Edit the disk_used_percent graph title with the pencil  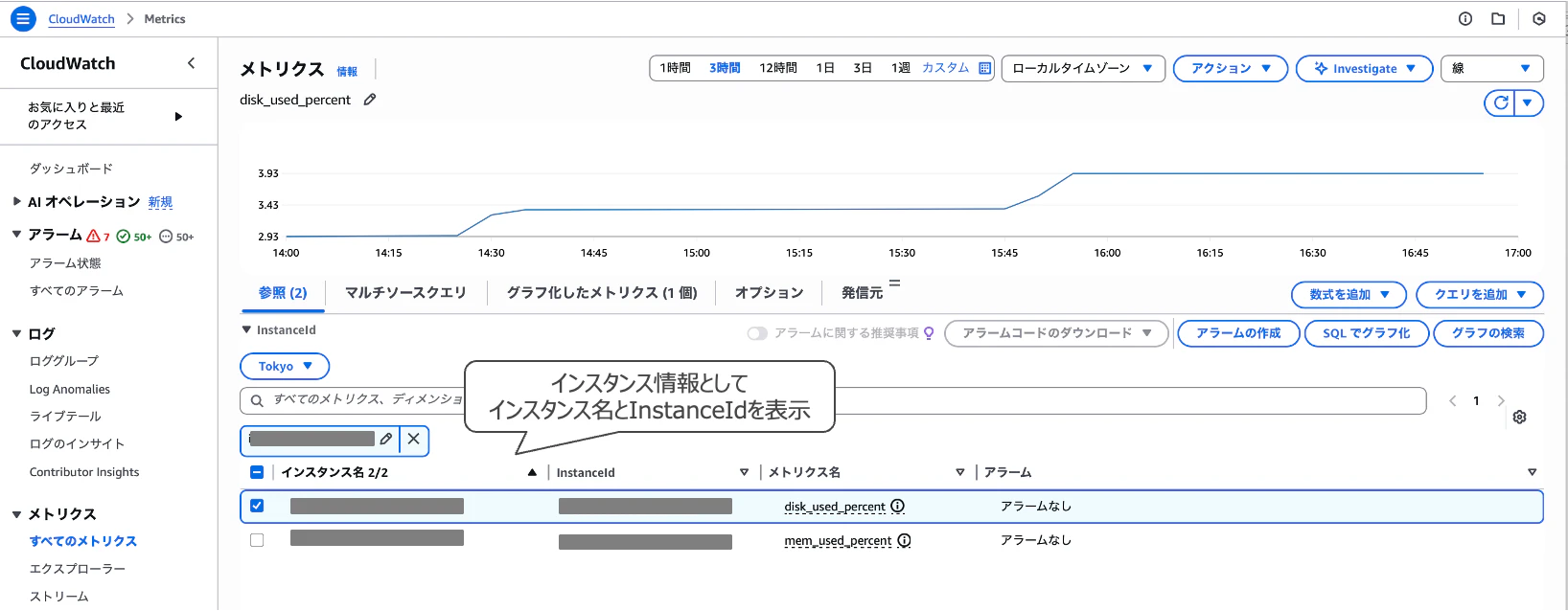[x=370, y=100]
